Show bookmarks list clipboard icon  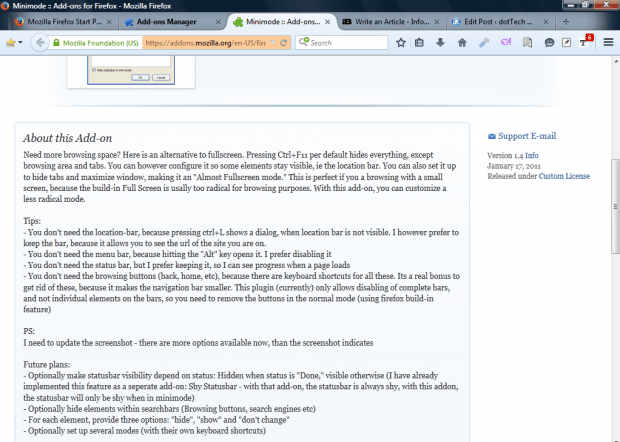[x=420, y=42]
